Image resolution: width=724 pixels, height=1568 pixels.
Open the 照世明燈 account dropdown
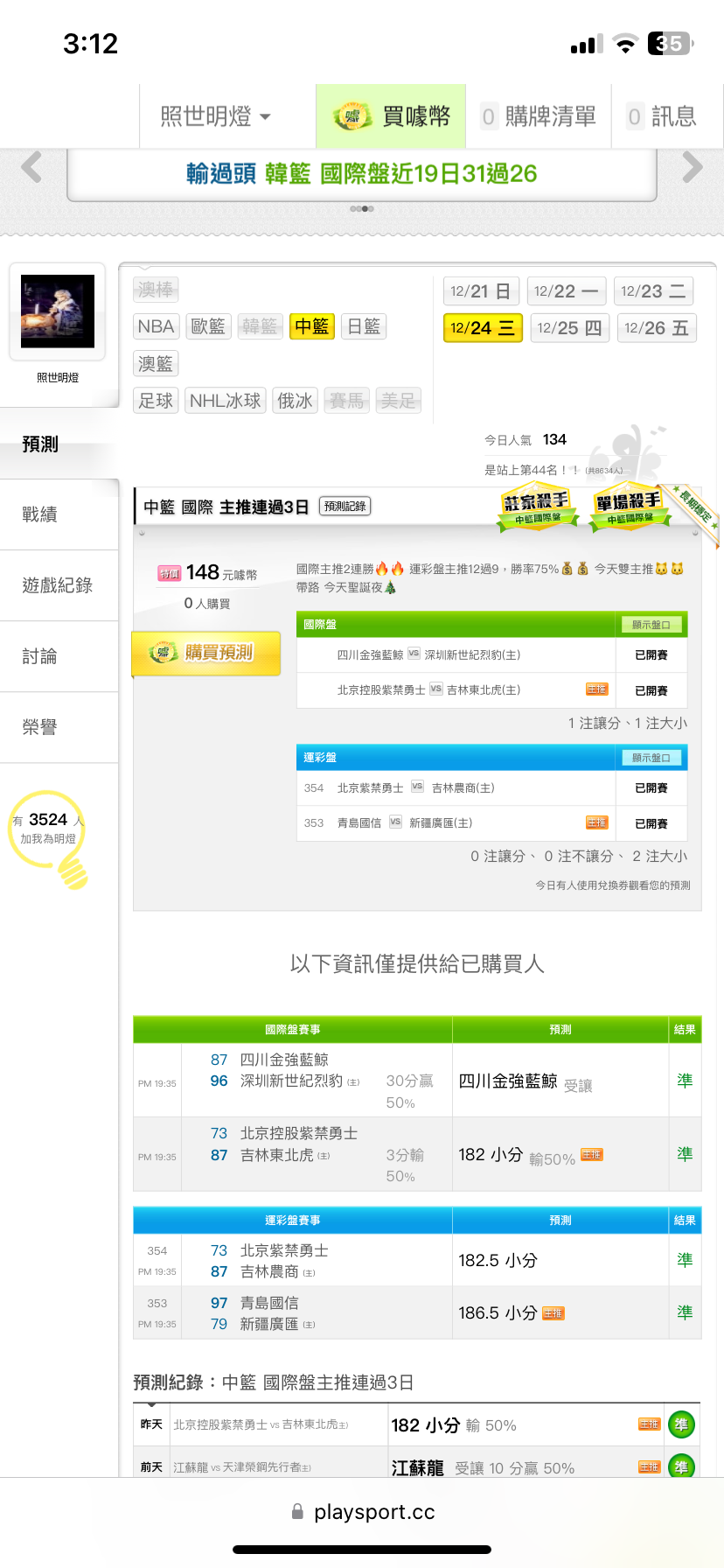216,116
